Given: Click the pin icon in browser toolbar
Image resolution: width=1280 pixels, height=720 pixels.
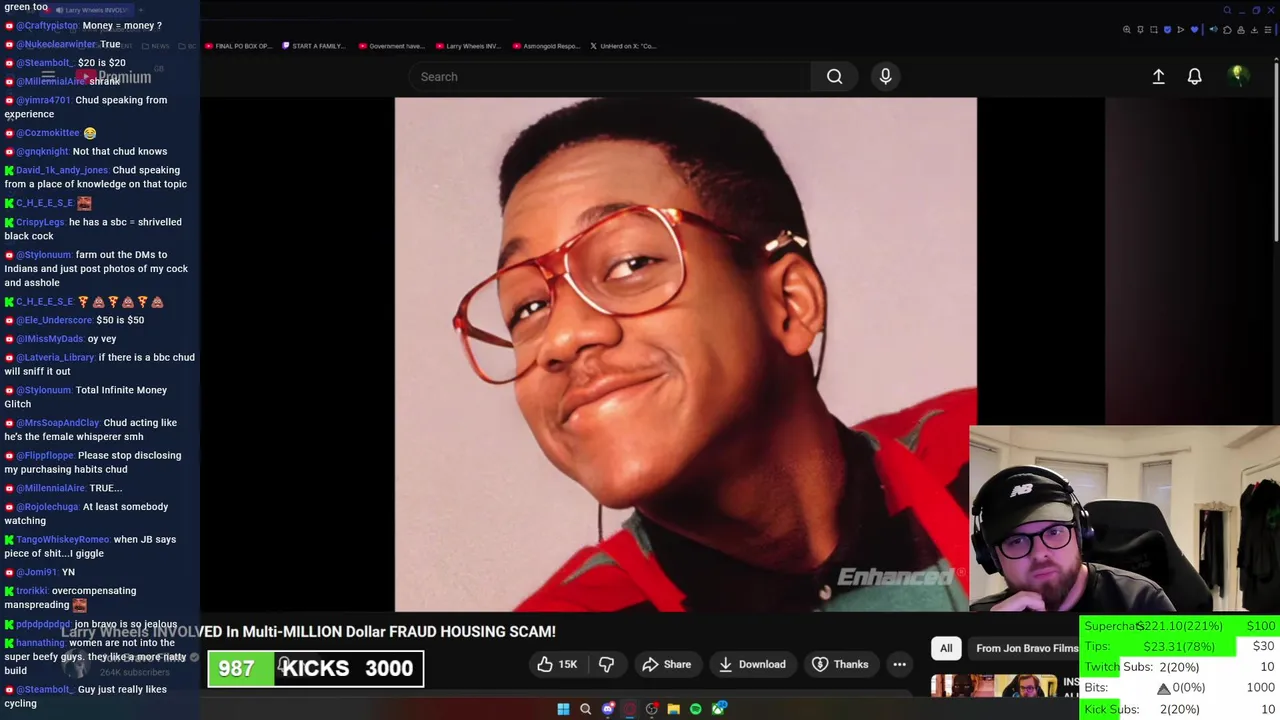Looking at the screenshot, I should click(1141, 30).
